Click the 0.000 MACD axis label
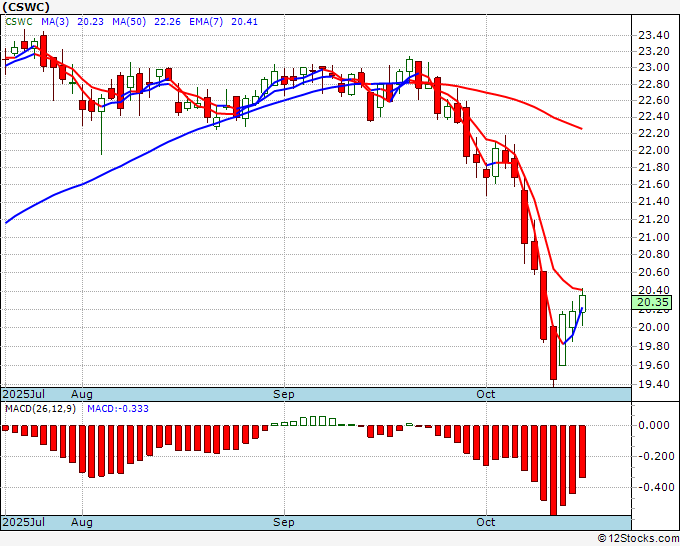Viewport: 680px width, 546px height. 654,425
